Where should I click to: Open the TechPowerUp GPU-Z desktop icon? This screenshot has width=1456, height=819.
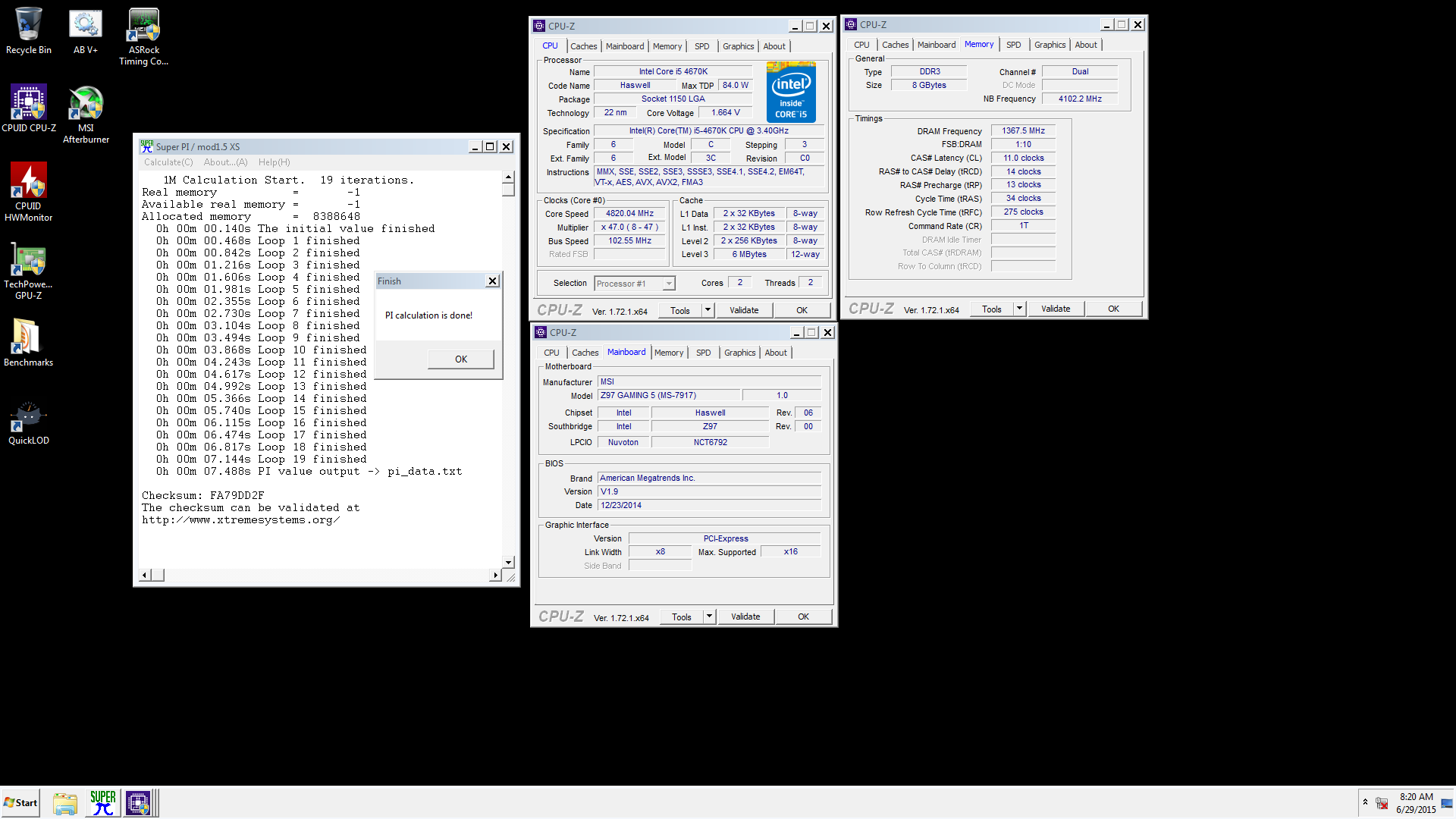(29, 271)
